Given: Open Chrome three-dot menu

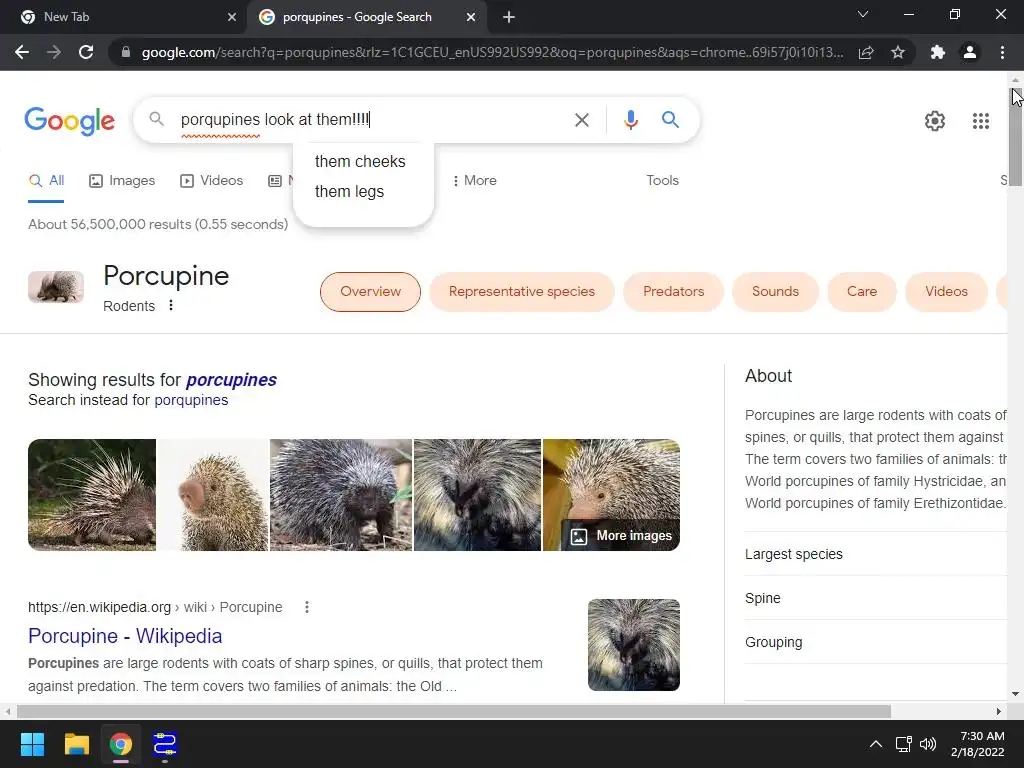Looking at the screenshot, I should point(1002,52).
